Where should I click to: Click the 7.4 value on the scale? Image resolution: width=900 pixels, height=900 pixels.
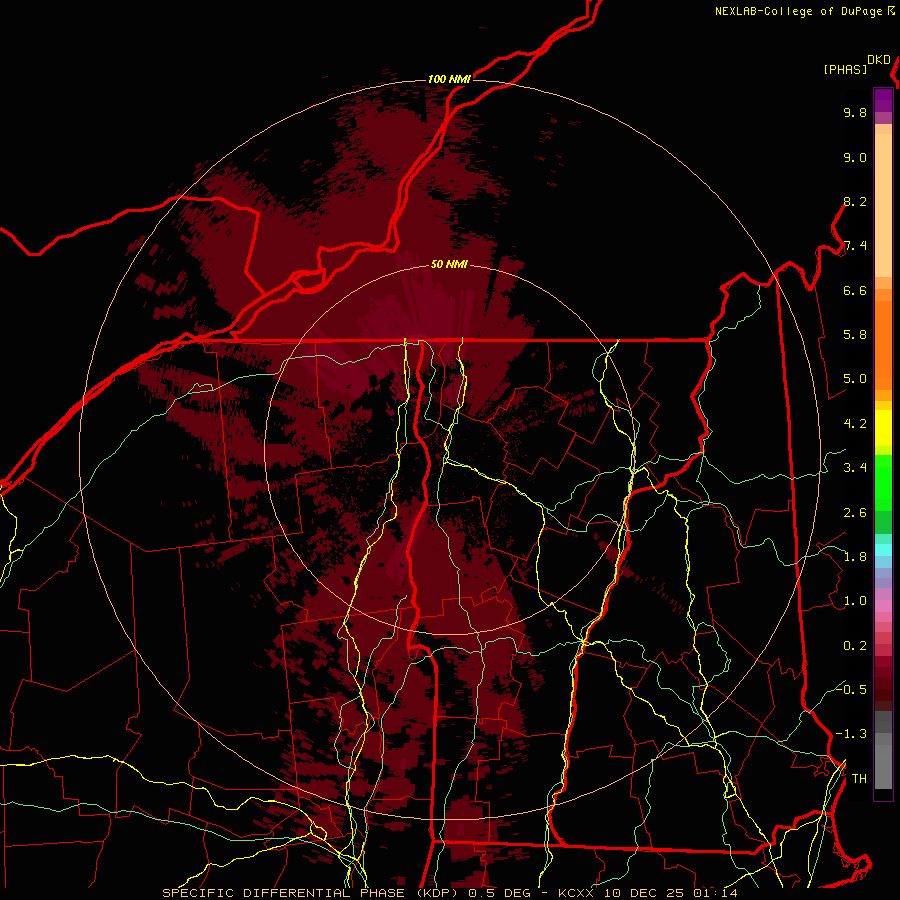855,246
